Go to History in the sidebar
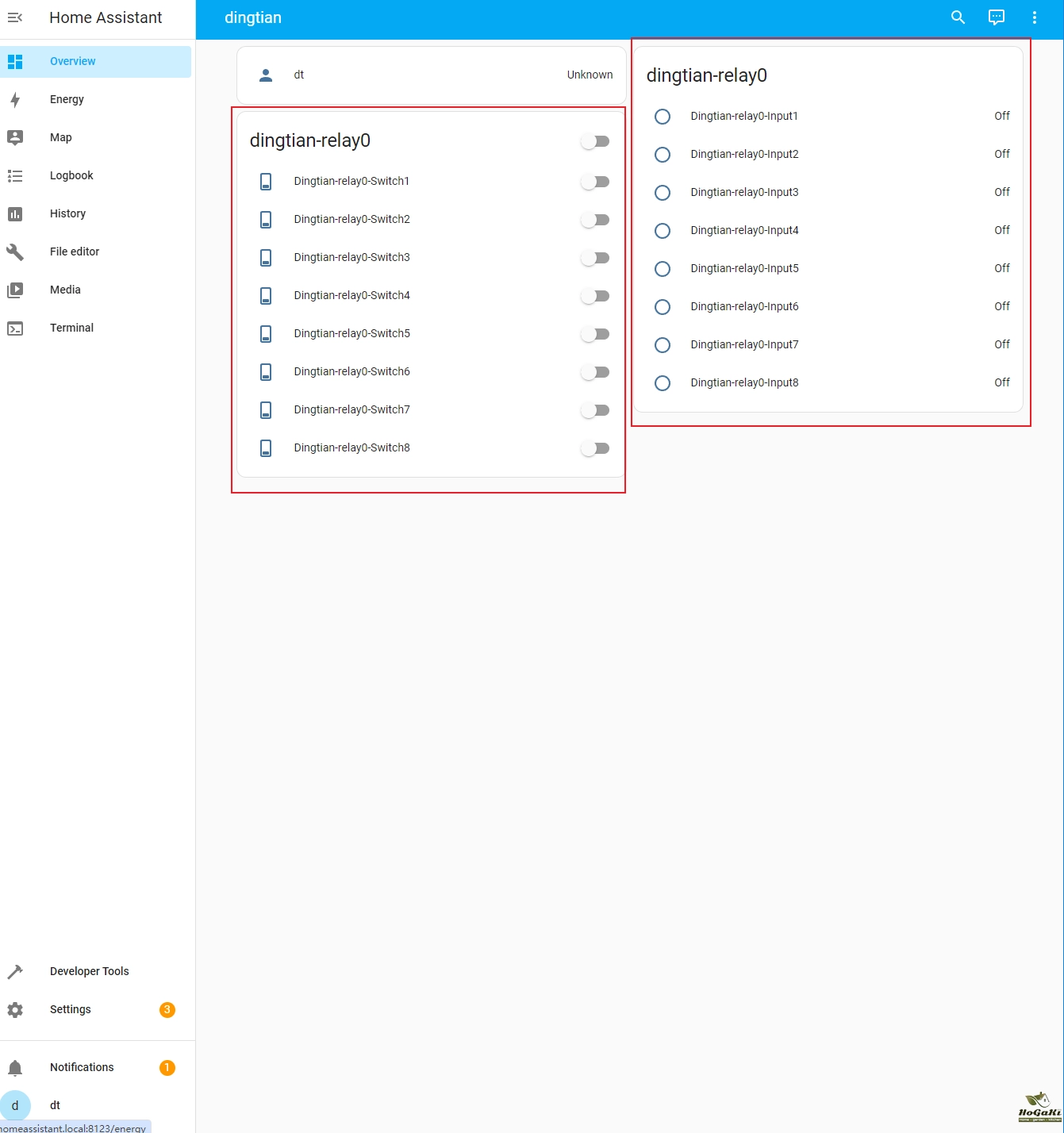 point(67,213)
